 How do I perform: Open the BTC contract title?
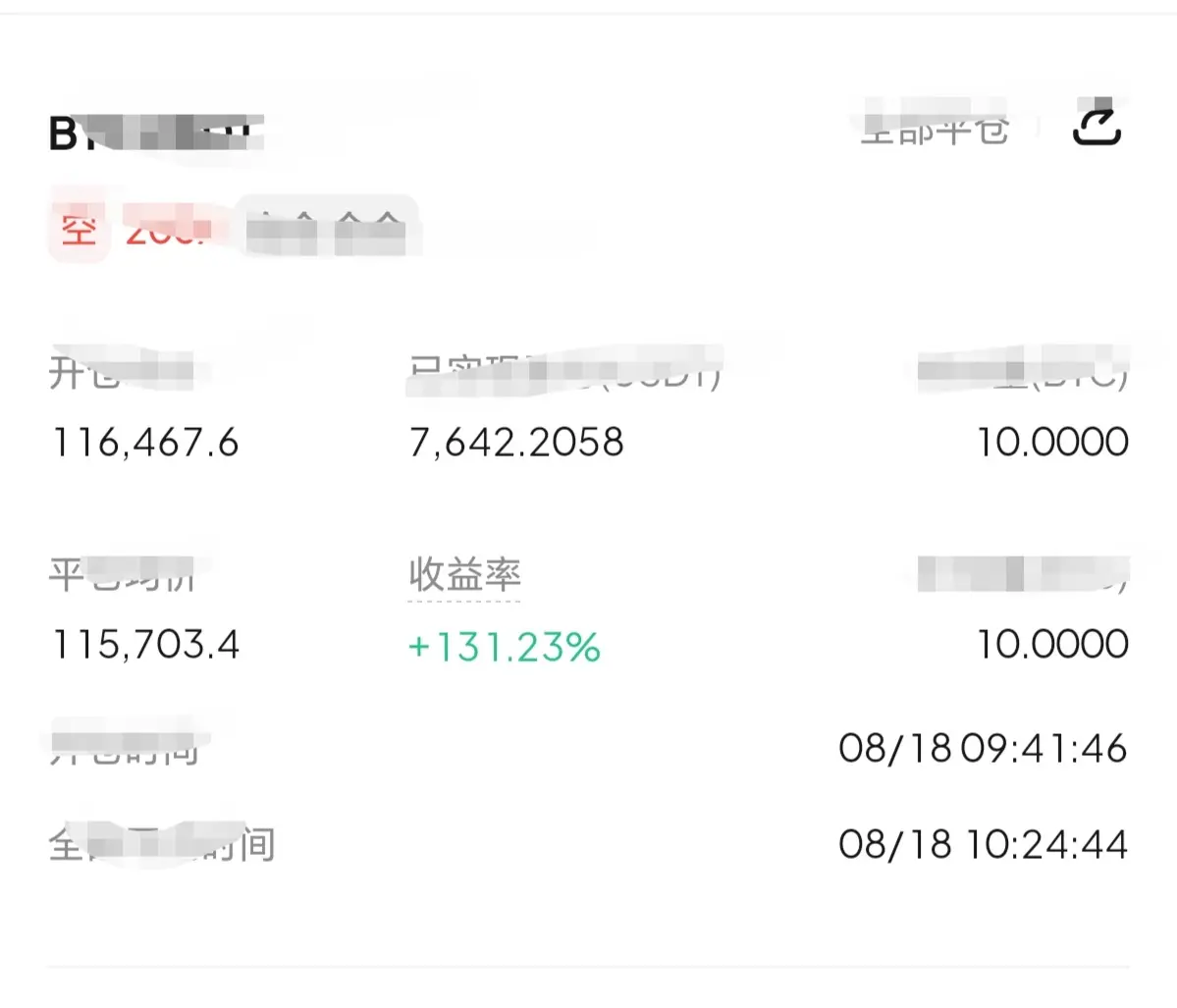(157, 133)
